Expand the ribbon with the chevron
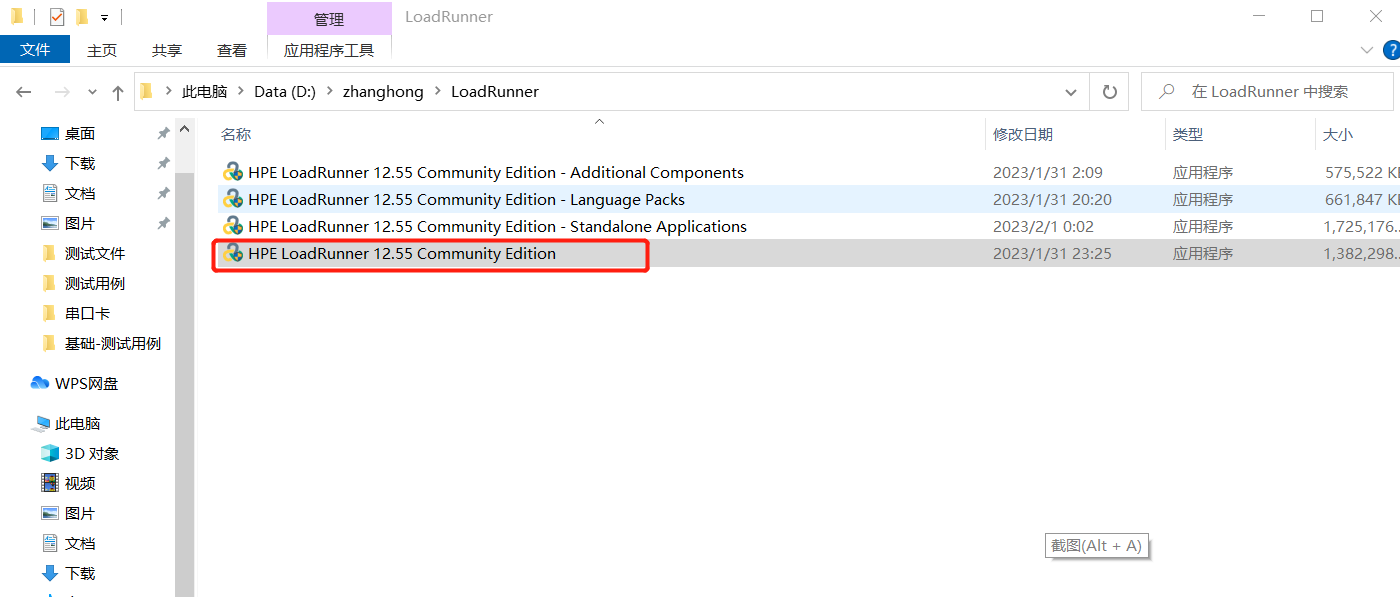 1367,50
